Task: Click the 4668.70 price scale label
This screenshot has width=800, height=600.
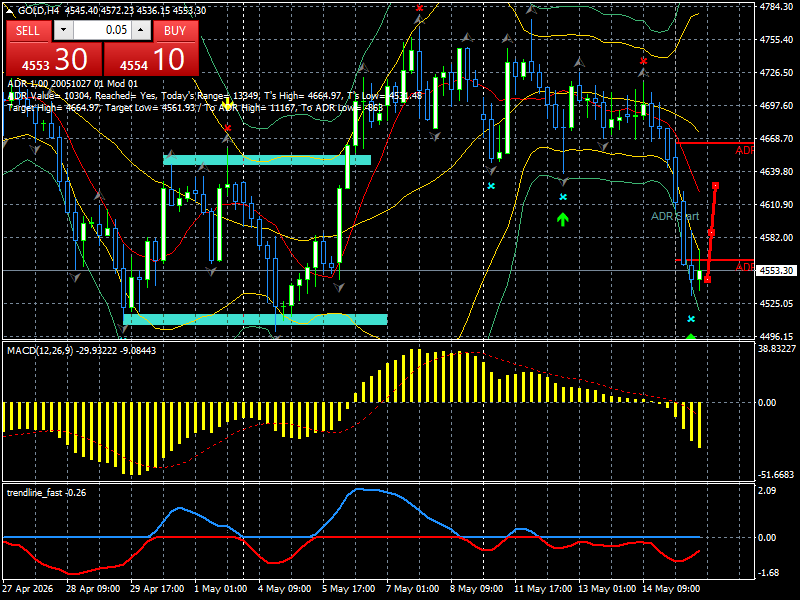Action: click(776, 138)
